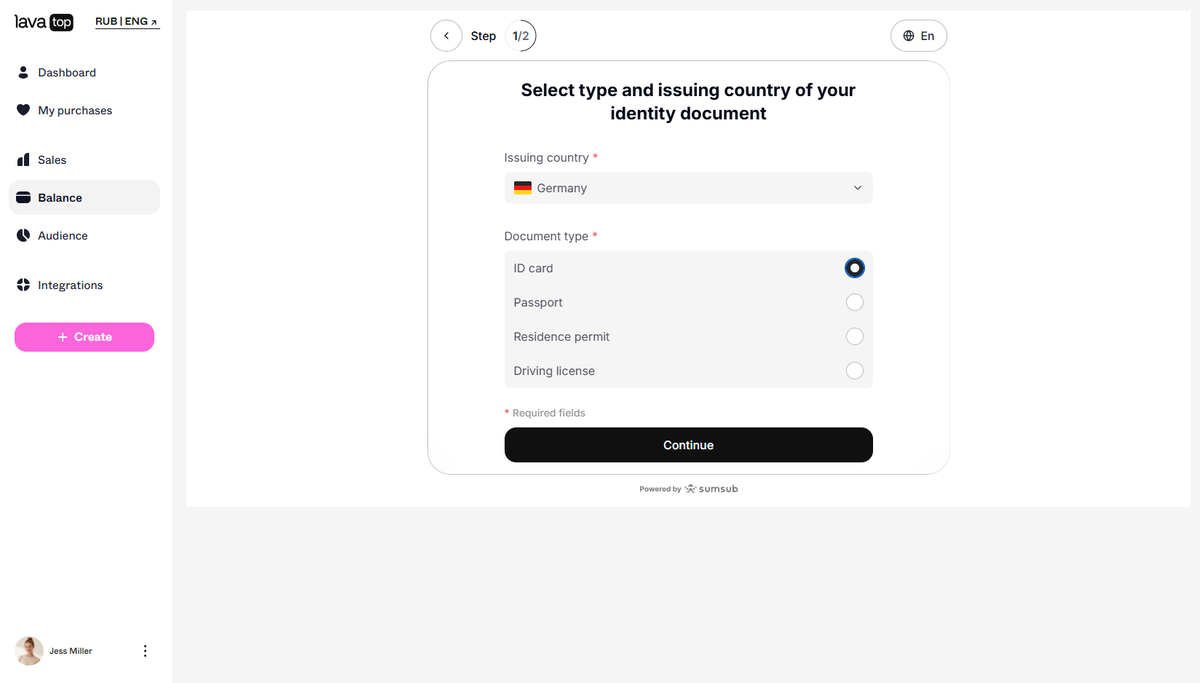This screenshot has height=683, width=1200.
Task: Select the Passport radio button
Action: pyautogui.click(x=854, y=302)
